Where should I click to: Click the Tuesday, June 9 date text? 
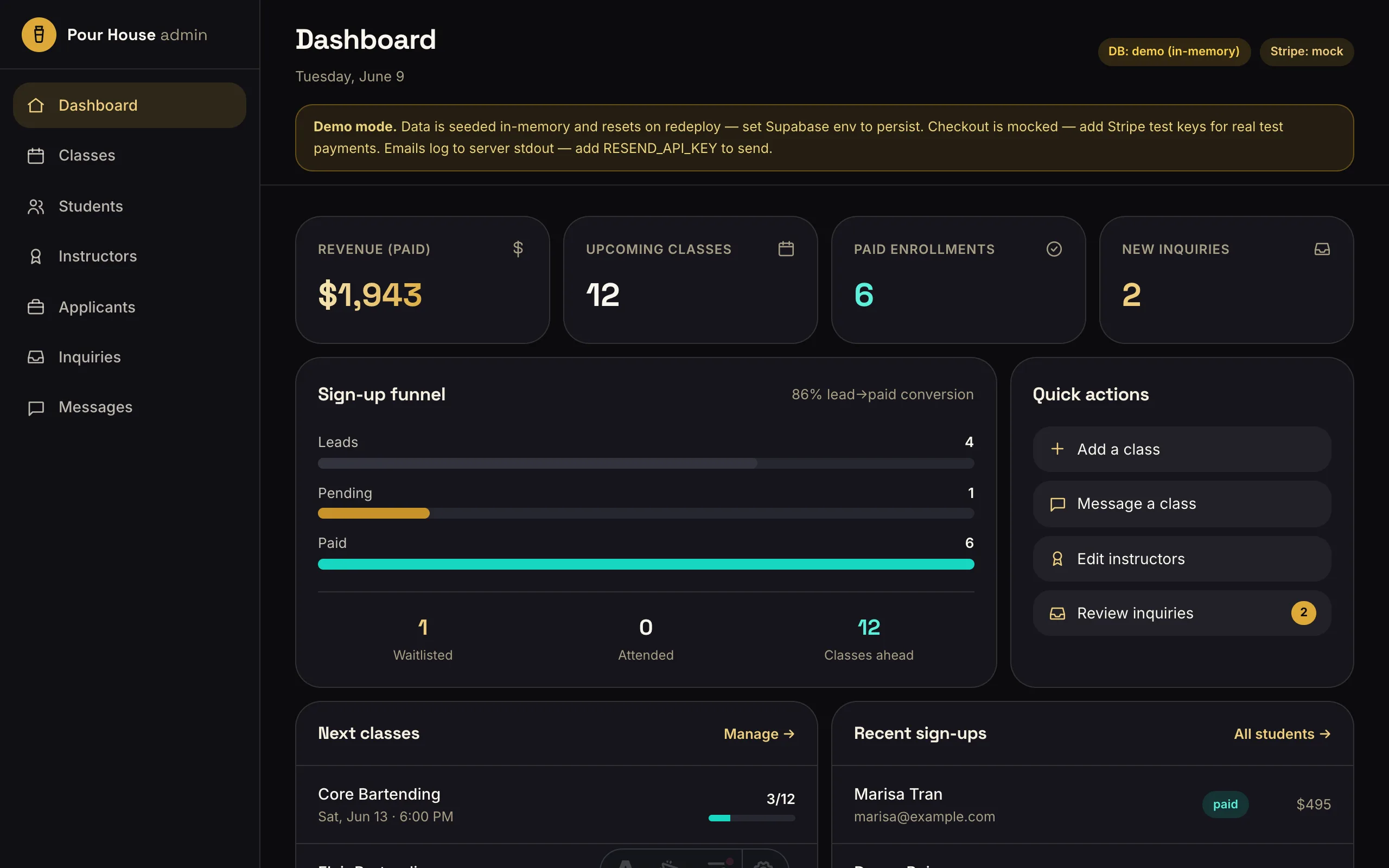(x=349, y=76)
